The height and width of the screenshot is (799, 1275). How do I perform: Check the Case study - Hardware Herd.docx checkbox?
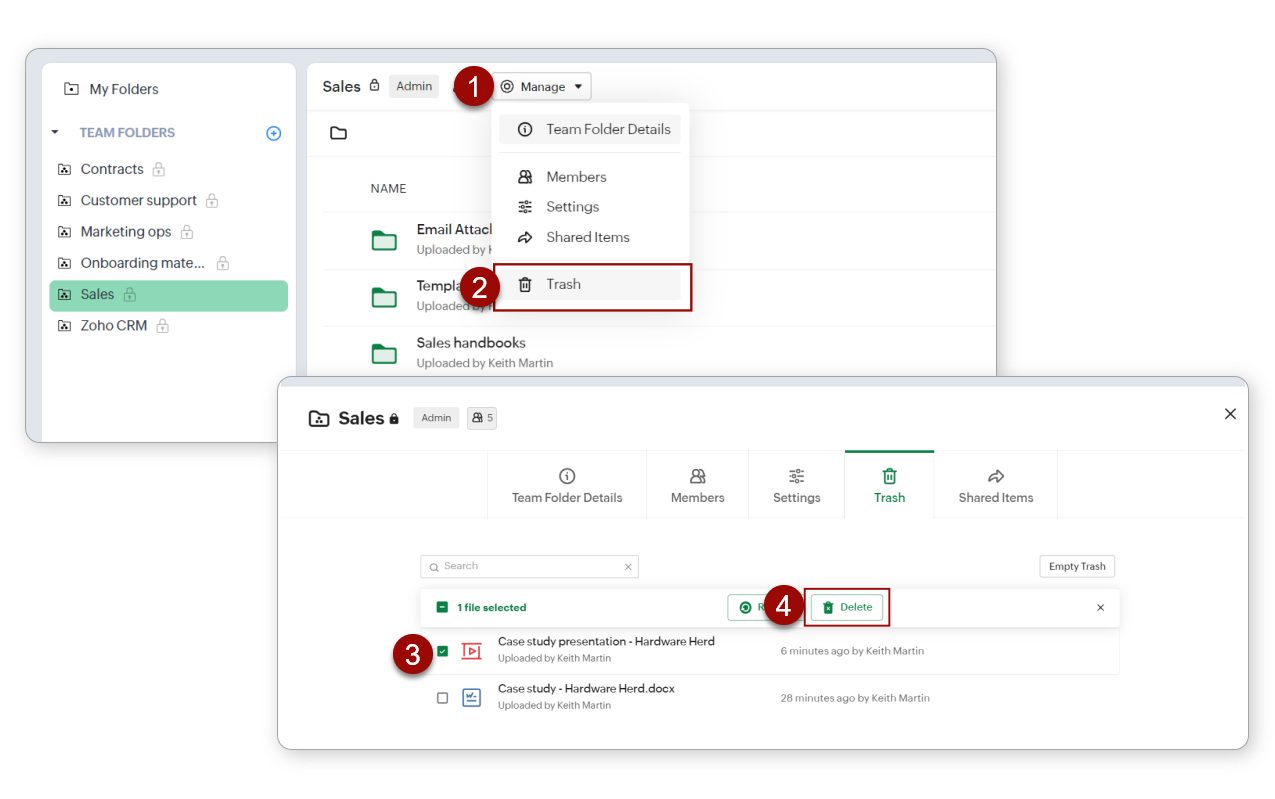(442, 698)
